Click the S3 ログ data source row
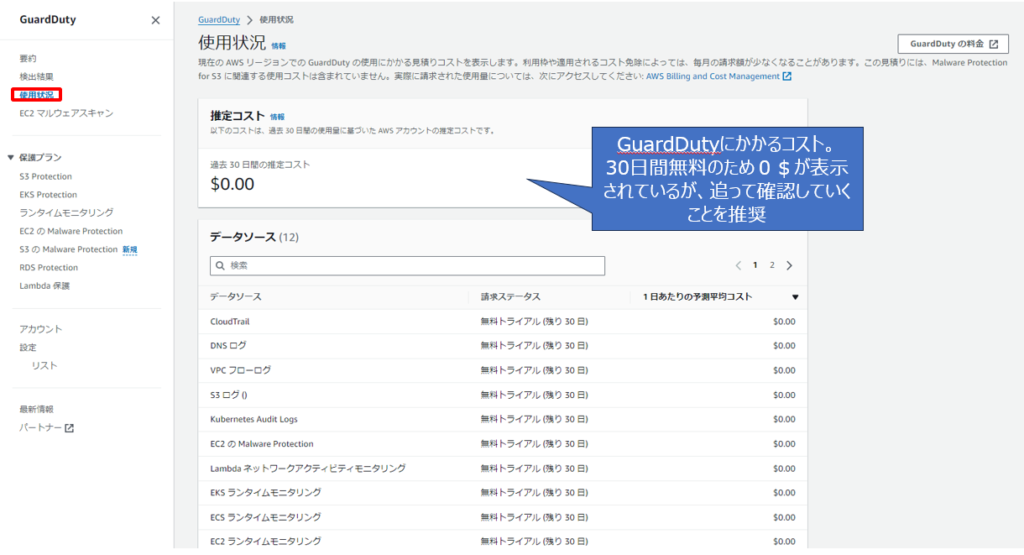Viewport: 1024px width, 555px height. (503, 395)
